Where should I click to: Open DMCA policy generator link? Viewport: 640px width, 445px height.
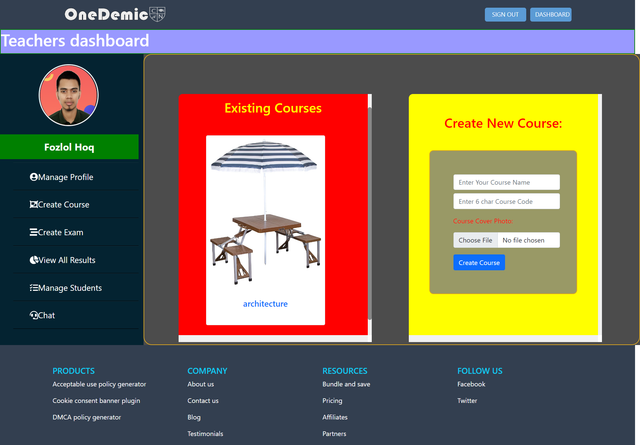[87, 417]
